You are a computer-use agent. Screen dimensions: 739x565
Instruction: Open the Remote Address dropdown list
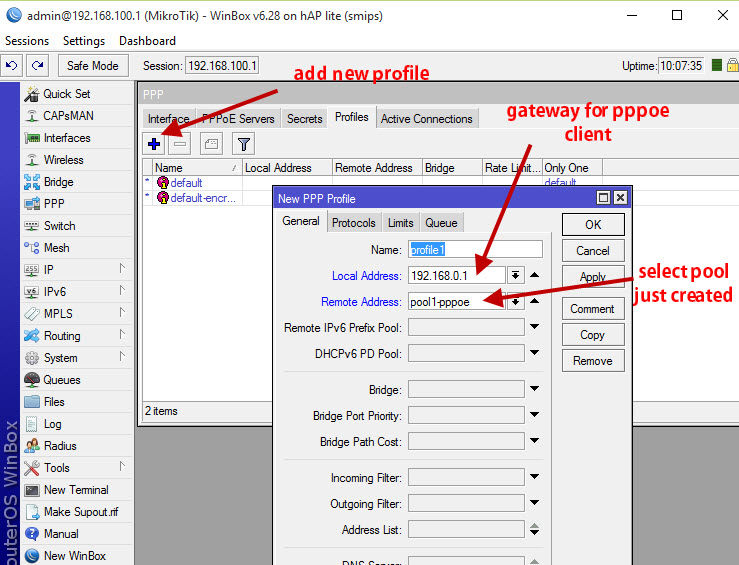click(516, 301)
